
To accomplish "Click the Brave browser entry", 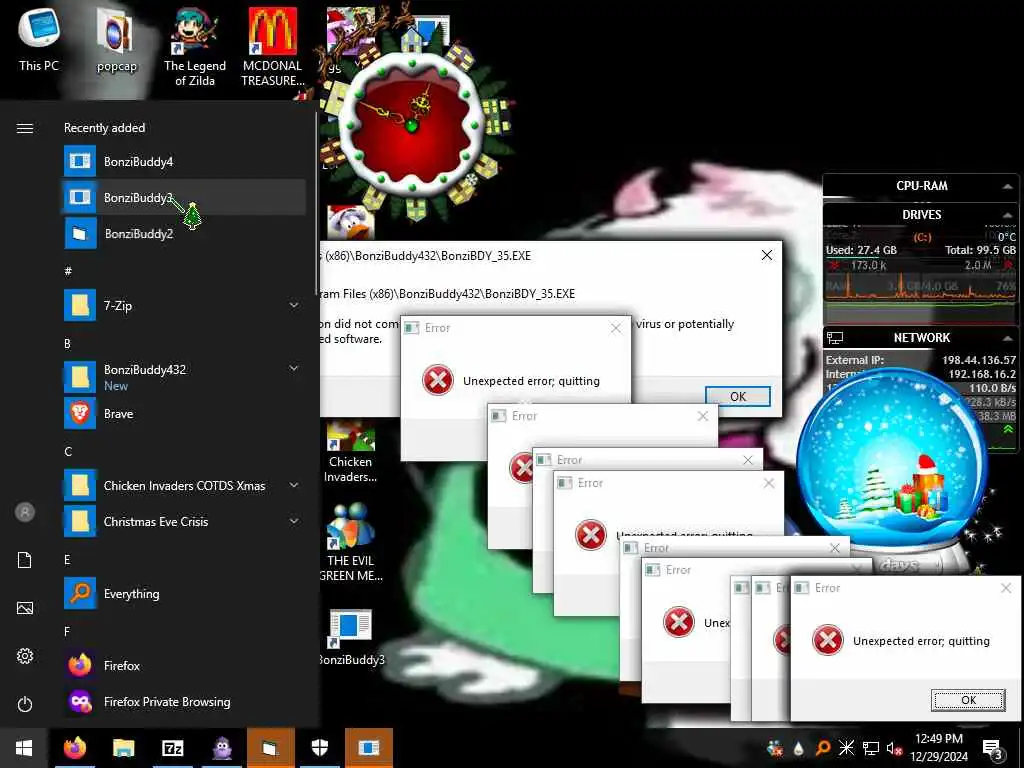I will (184, 413).
